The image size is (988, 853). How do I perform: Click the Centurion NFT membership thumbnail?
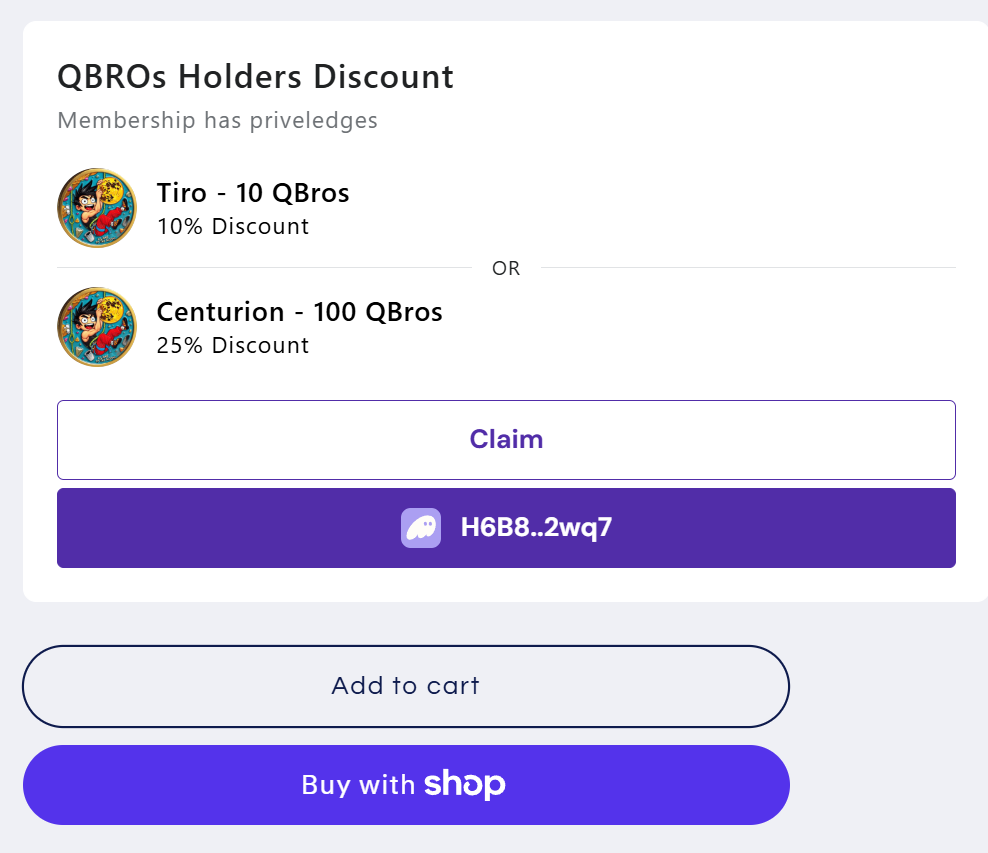tap(96, 326)
